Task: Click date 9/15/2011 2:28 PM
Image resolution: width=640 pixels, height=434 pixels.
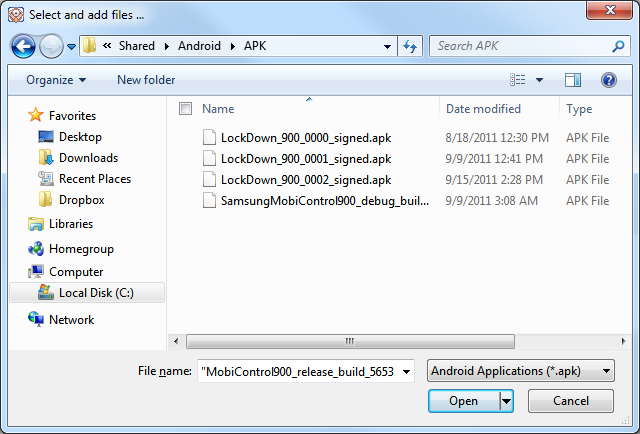Action: 494,180
